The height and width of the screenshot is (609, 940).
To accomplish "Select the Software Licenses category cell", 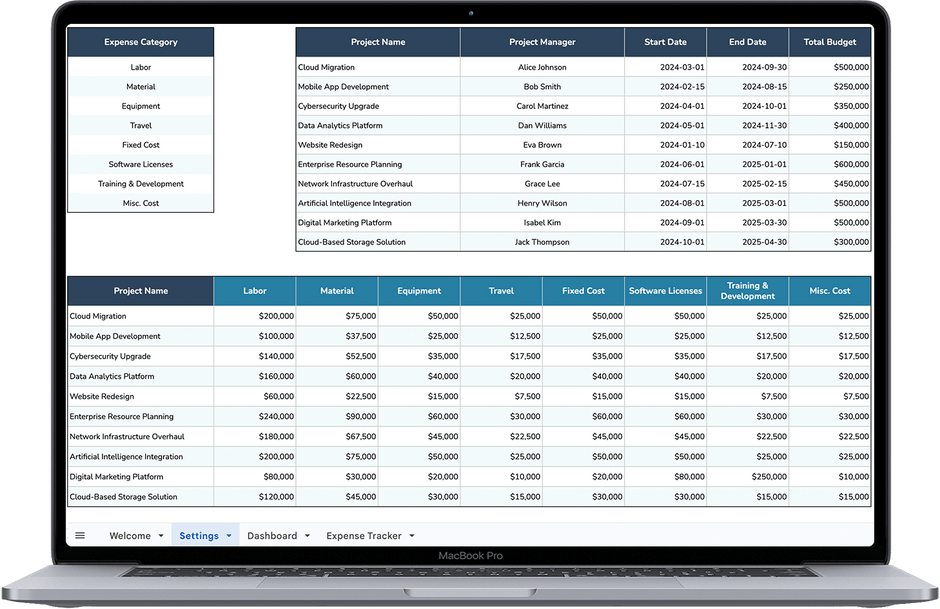I will [141, 164].
